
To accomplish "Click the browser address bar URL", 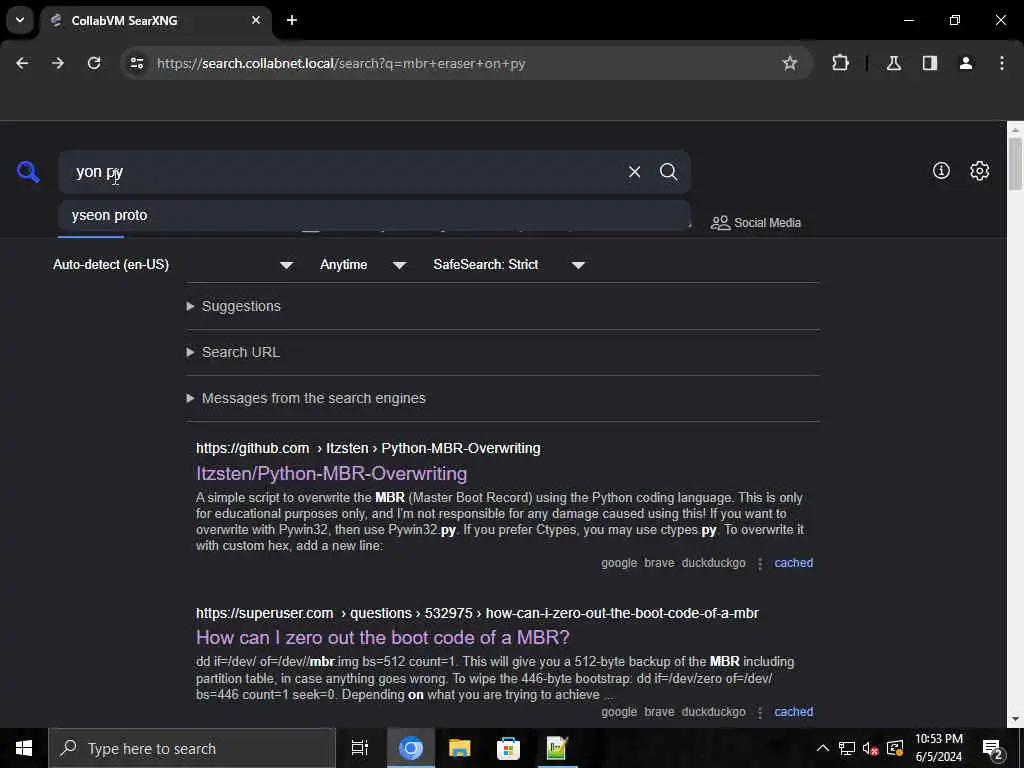I will (x=341, y=63).
